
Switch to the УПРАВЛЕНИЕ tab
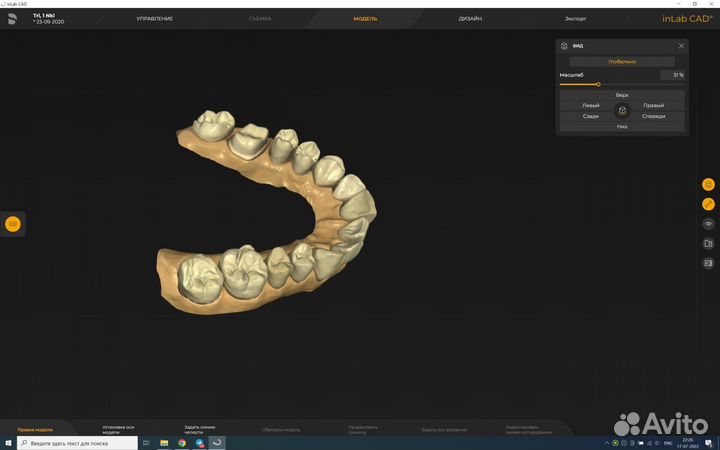tap(154, 19)
